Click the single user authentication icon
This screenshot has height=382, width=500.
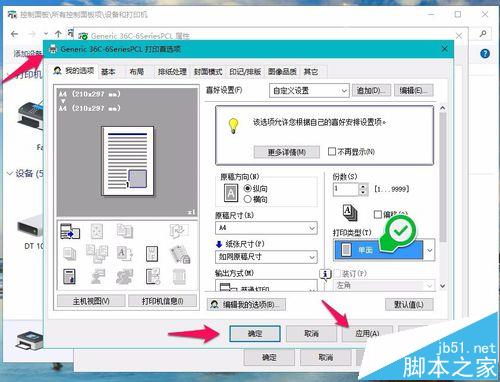[x=97, y=277]
